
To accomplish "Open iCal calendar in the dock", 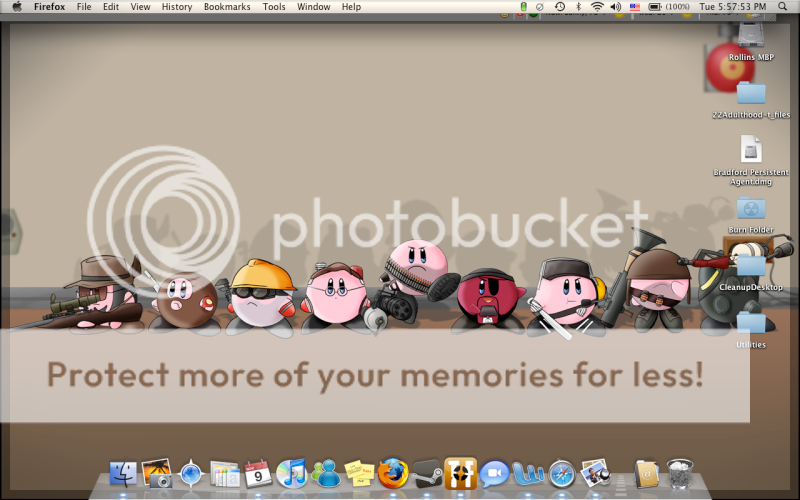I will click(258, 472).
